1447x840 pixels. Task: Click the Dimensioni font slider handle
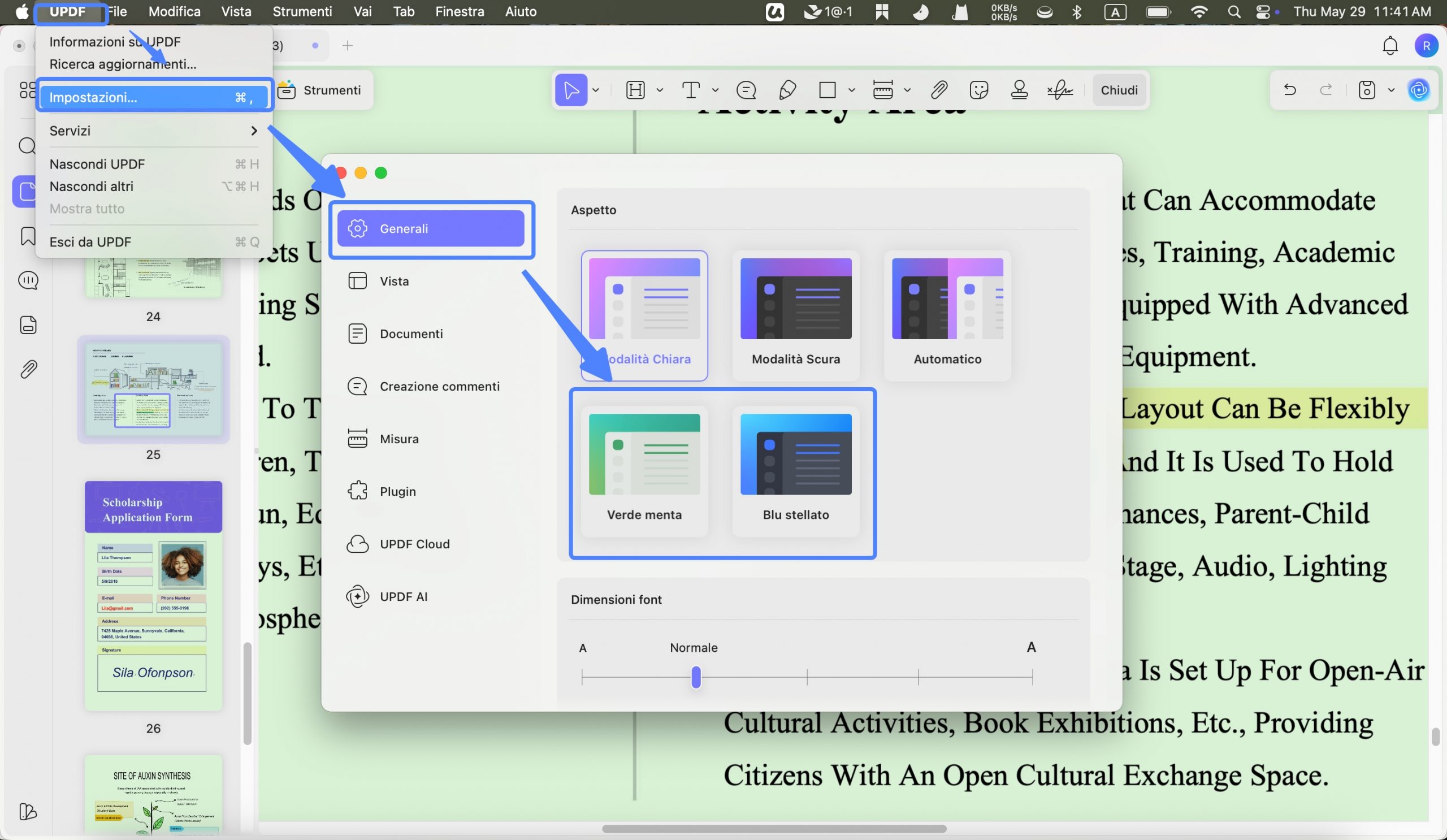coord(696,678)
